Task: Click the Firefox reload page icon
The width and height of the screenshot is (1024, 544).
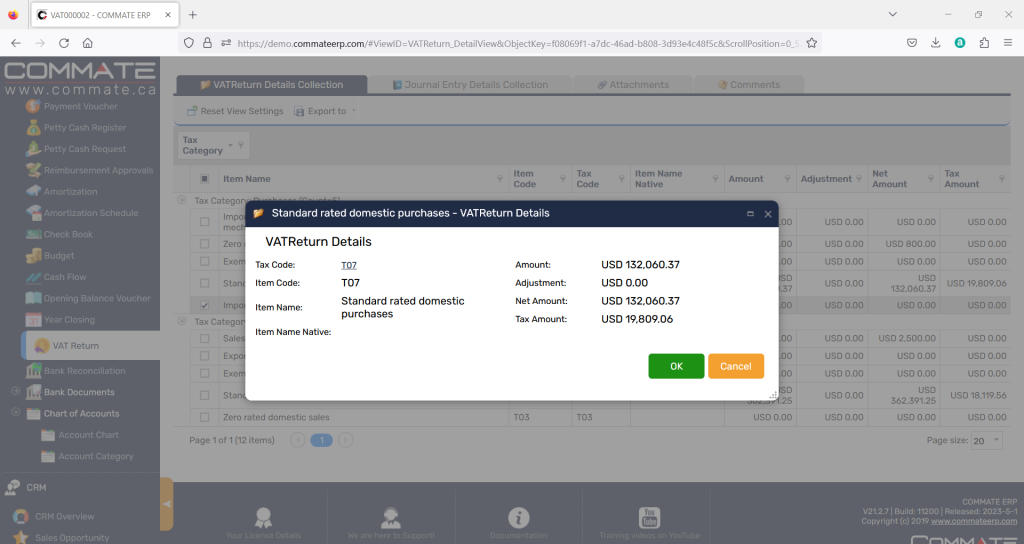Action: point(64,43)
